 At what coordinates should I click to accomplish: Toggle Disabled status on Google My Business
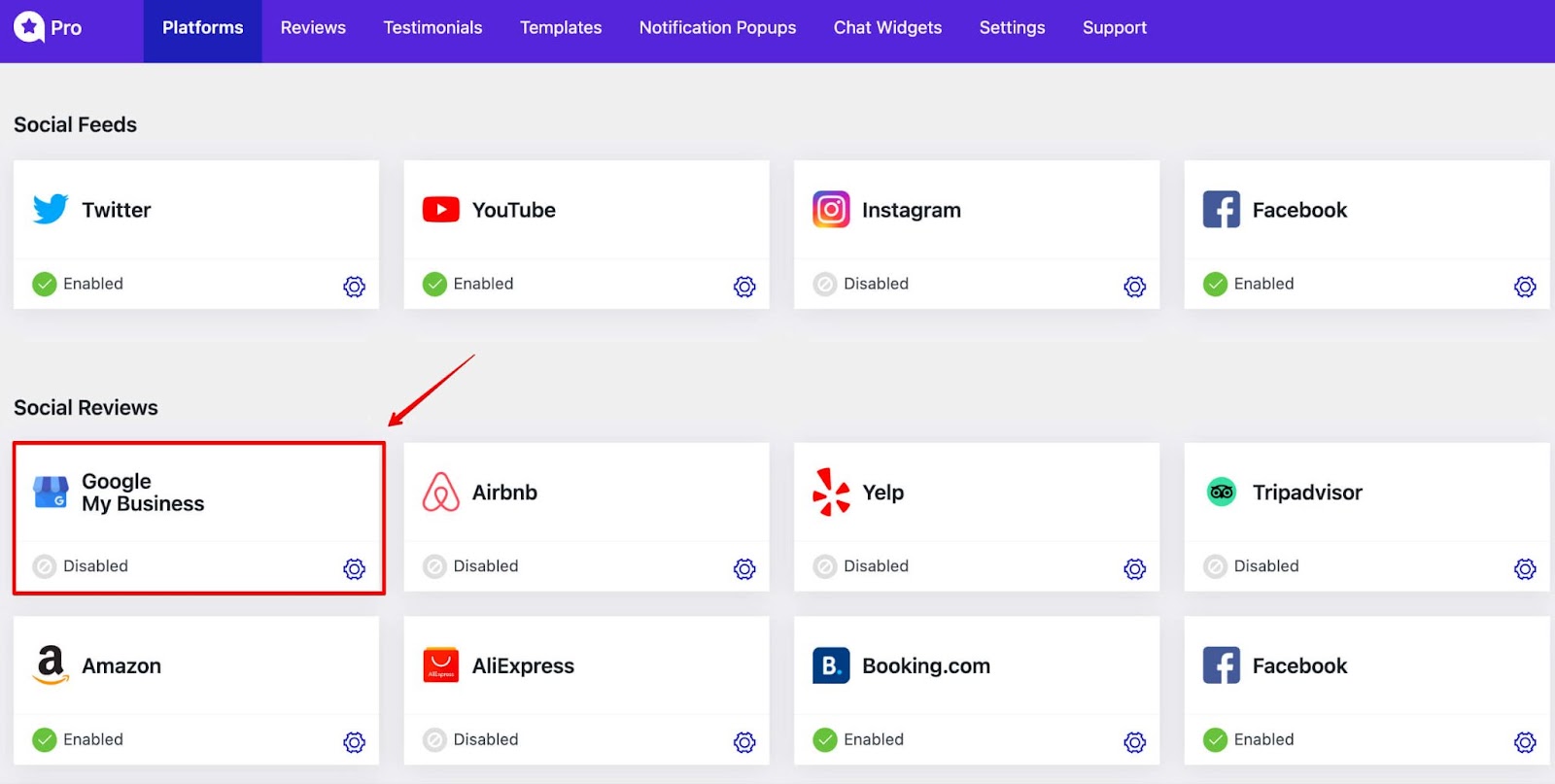pyautogui.click(x=81, y=566)
